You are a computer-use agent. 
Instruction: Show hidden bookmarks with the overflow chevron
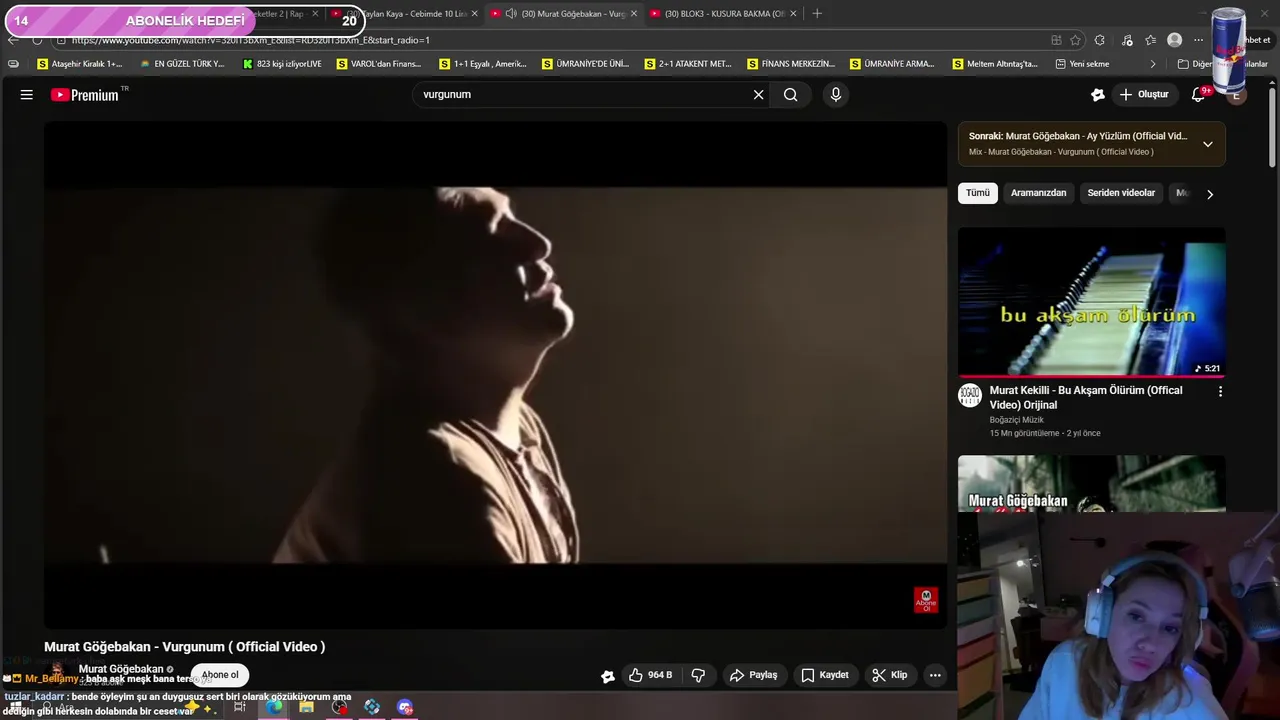[1152, 64]
